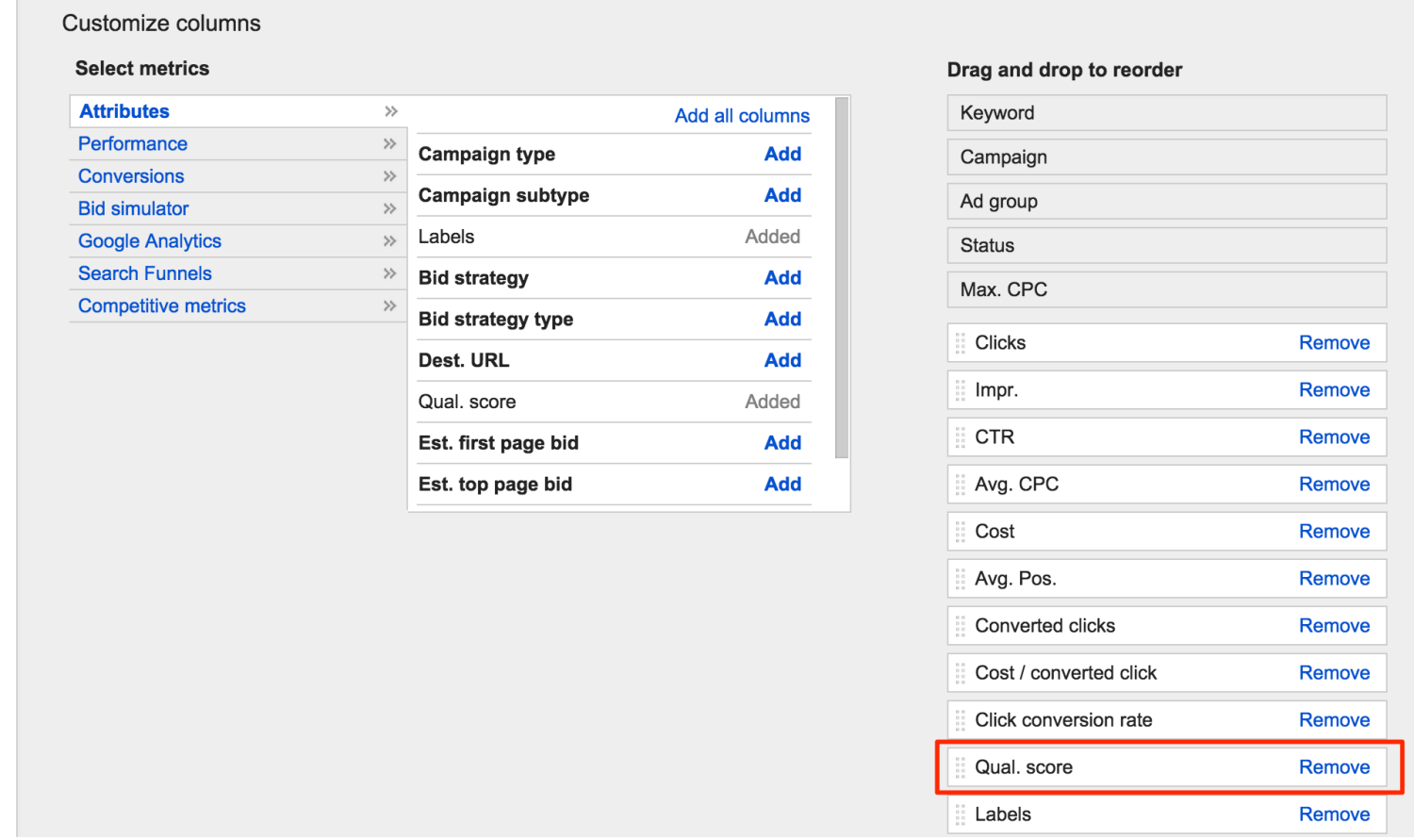1414x840 pixels.
Task: Add the Est. top page bid column
Action: [782, 485]
